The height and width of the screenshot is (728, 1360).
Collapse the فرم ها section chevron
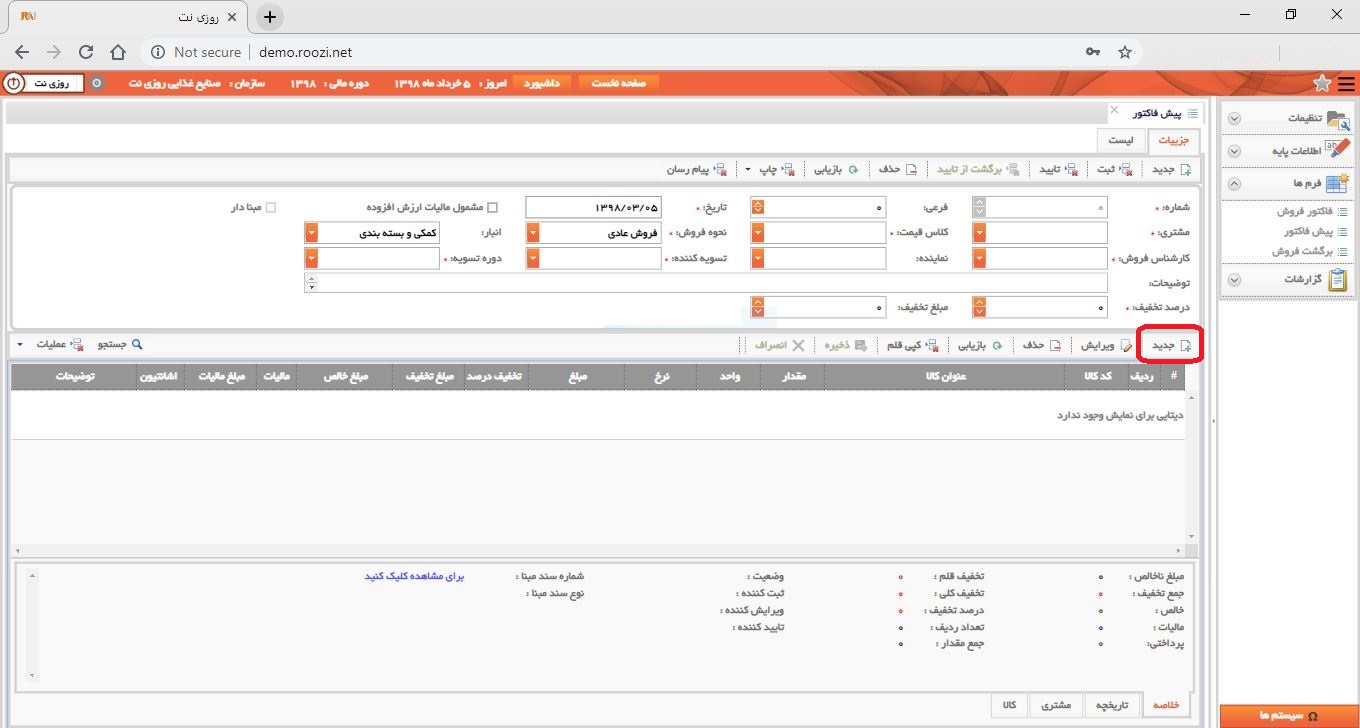point(1234,184)
